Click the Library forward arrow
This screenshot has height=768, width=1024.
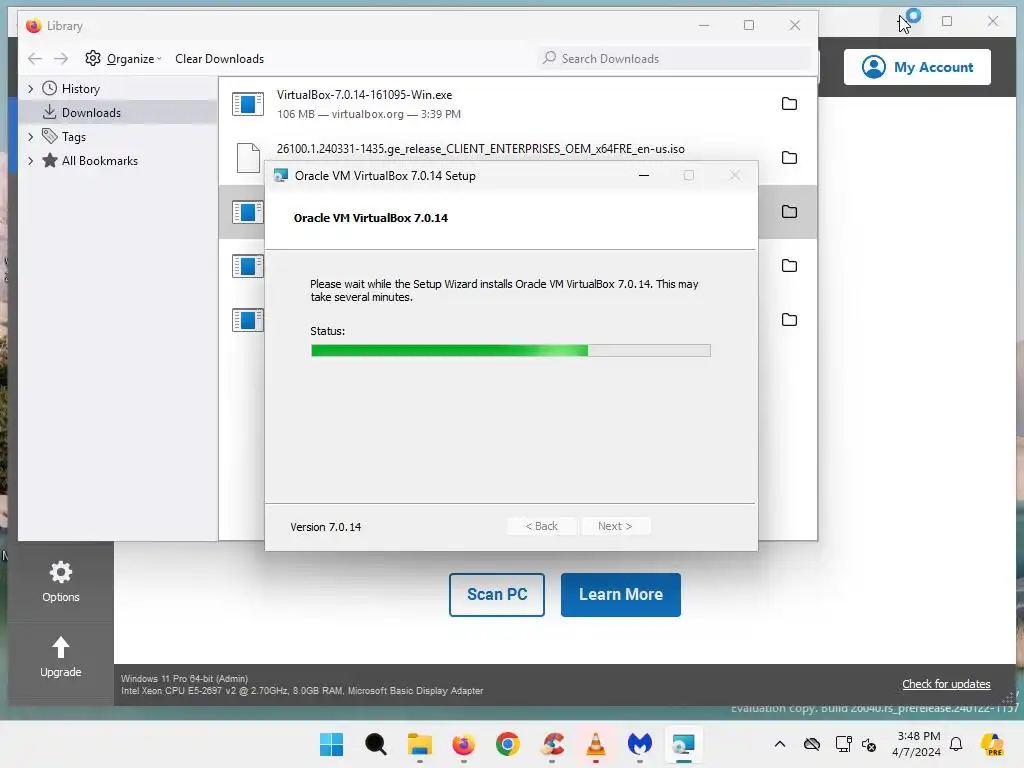coord(61,59)
